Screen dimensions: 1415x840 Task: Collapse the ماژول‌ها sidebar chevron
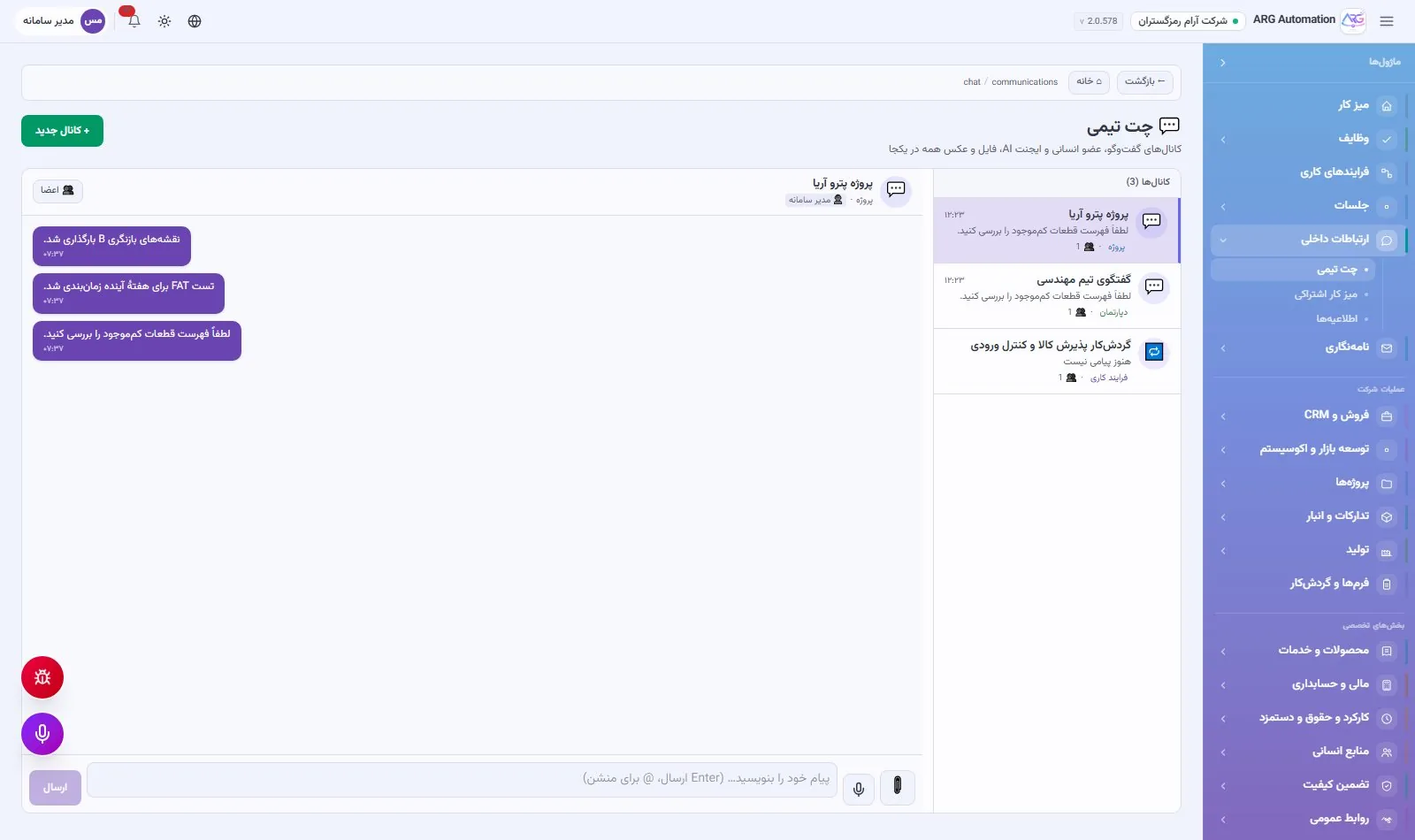[x=1222, y=62]
